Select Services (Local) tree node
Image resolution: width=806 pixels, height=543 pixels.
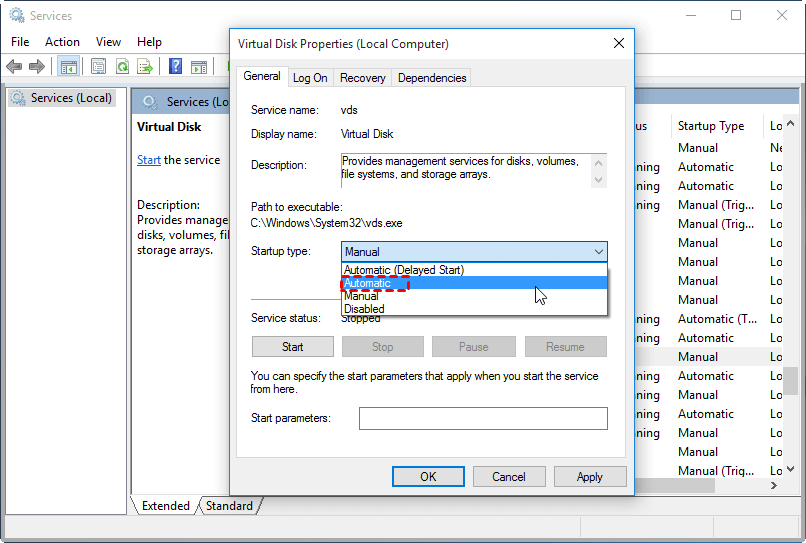(x=62, y=98)
